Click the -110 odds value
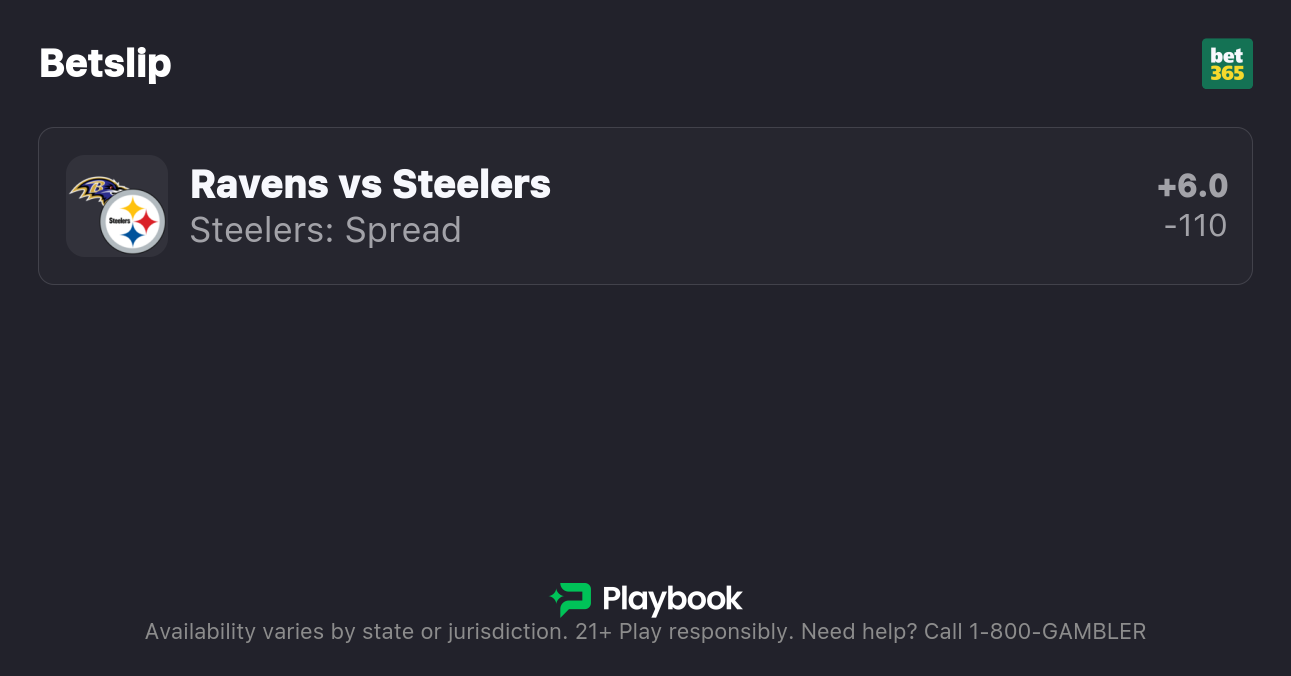Viewport: 1291px width, 676px height. pos(1195,226)
